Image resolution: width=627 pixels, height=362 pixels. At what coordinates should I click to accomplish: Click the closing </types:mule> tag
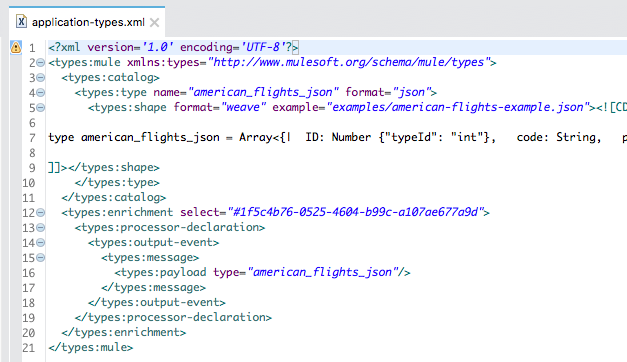point(91,347)
